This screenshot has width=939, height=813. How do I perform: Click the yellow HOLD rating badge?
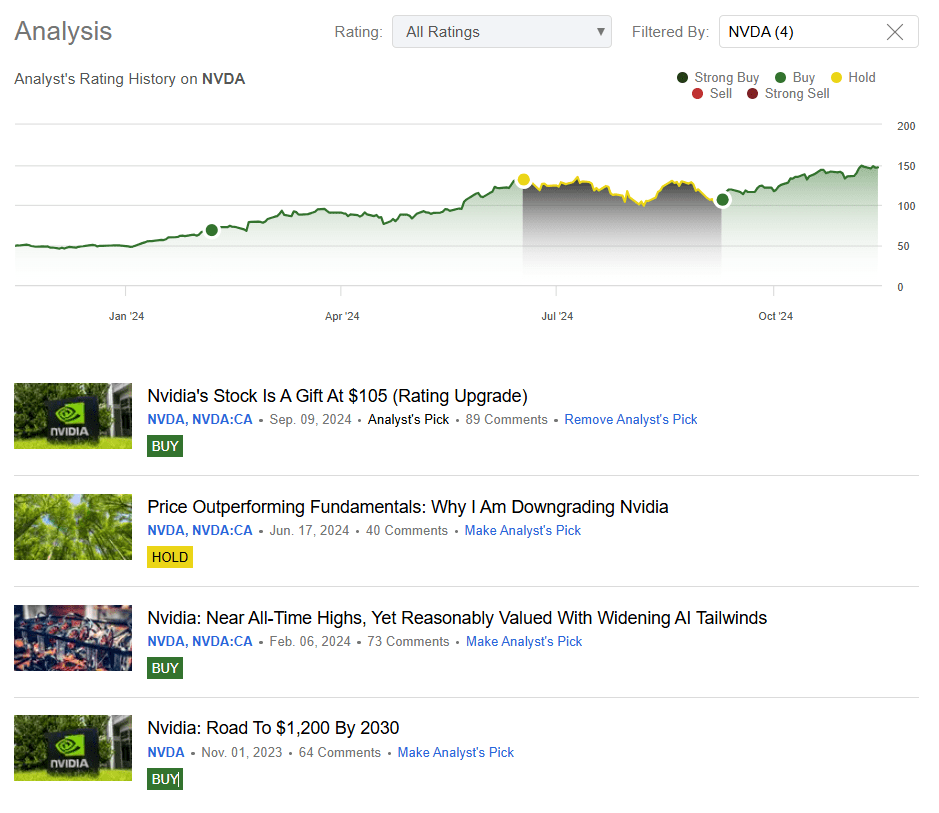pos(169,557)
